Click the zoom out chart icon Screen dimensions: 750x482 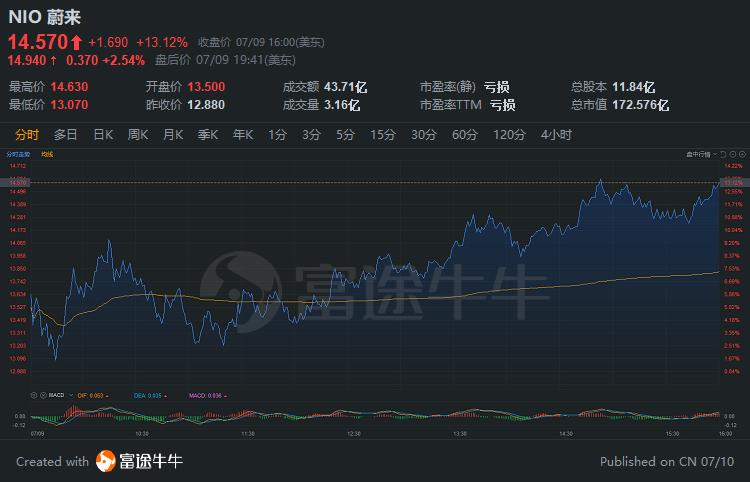[x=733, y=154]
